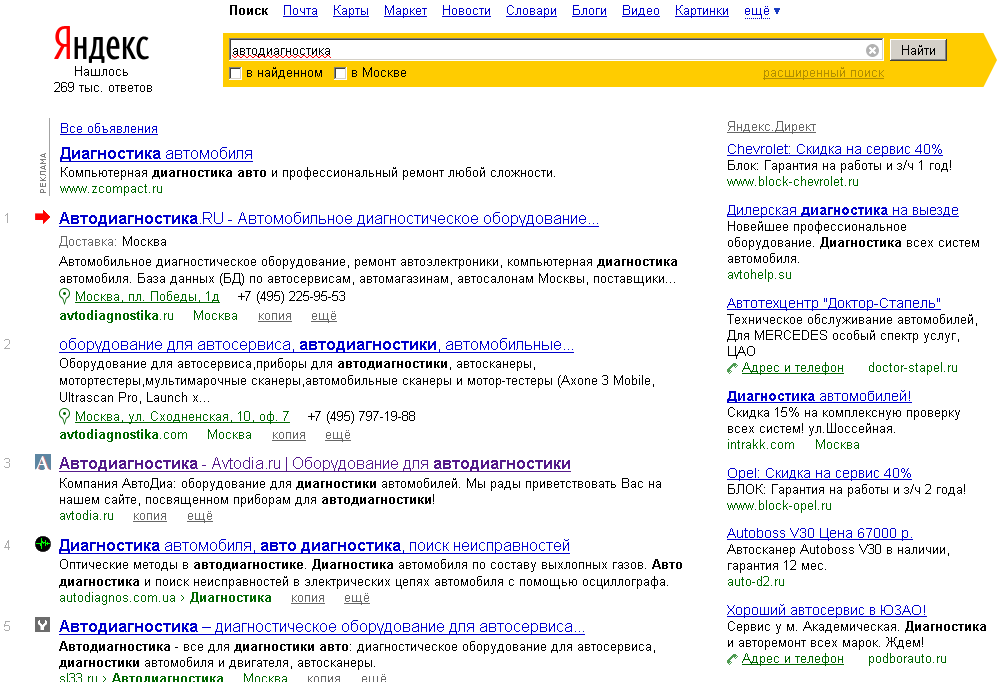
Task: Tick the "в Москве" checkbox
Action: (340, 73)
